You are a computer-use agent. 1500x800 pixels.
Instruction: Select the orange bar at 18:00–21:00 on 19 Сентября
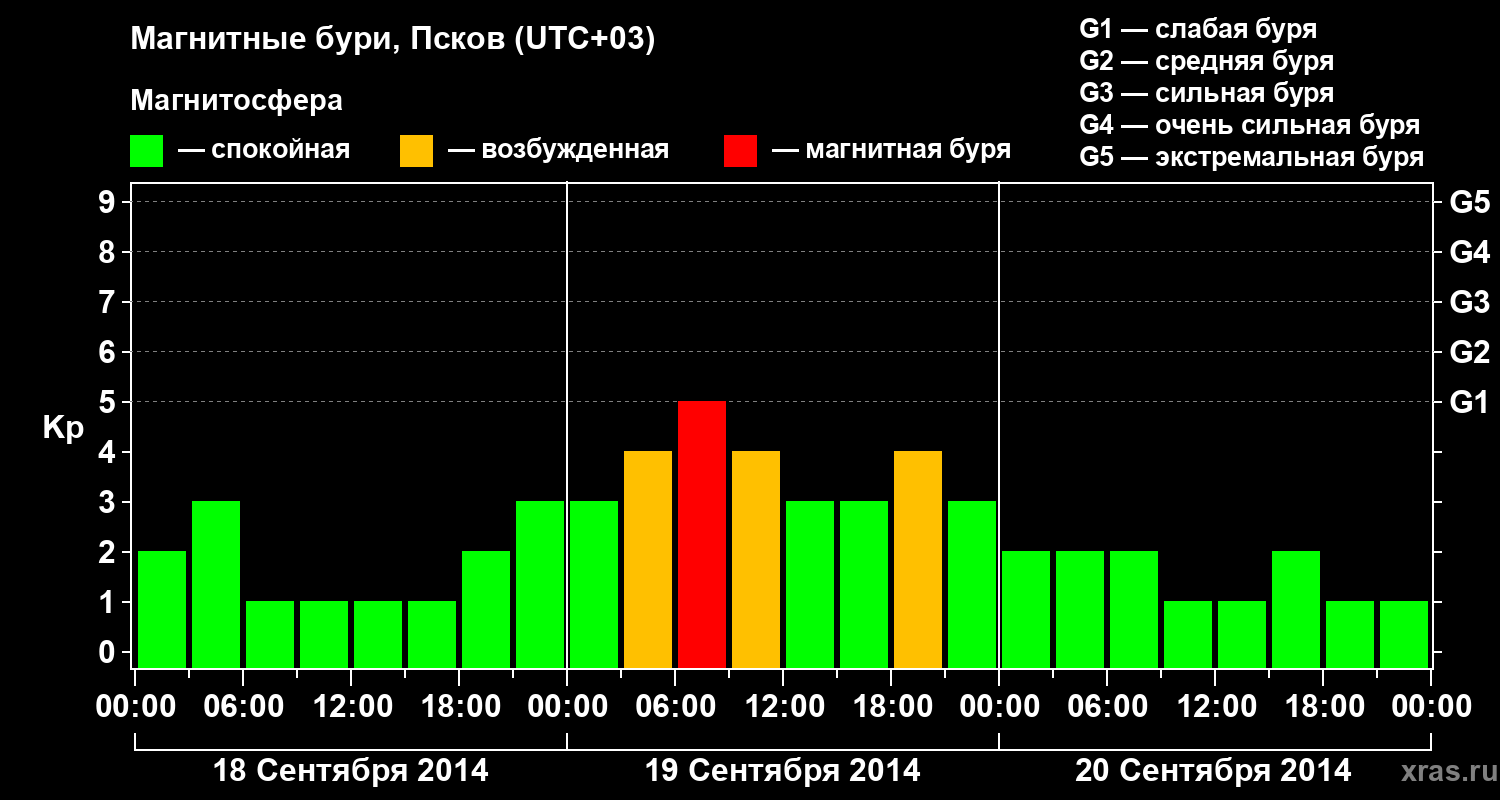tap(918, 560)
